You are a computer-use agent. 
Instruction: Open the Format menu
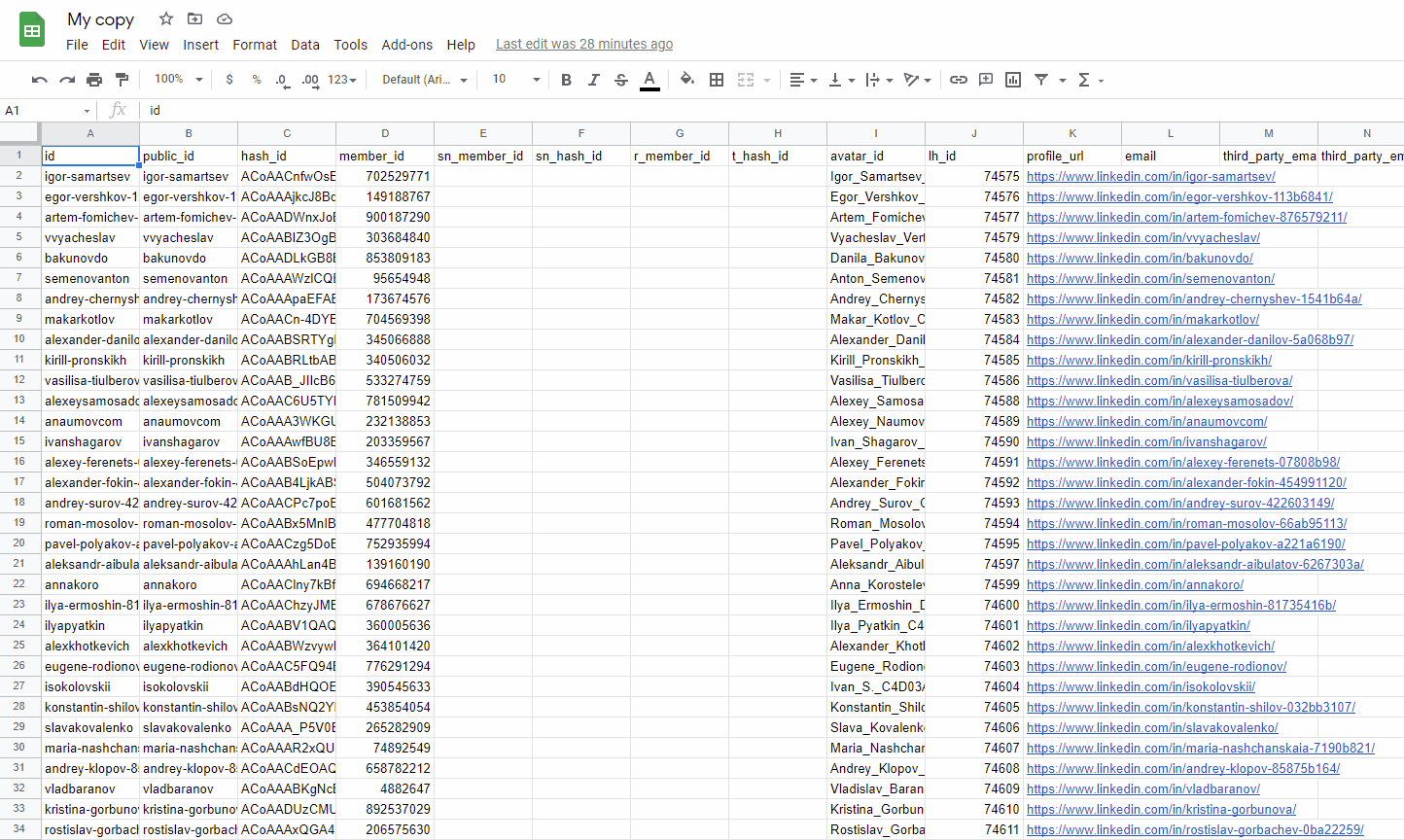[x=255, y=45]
